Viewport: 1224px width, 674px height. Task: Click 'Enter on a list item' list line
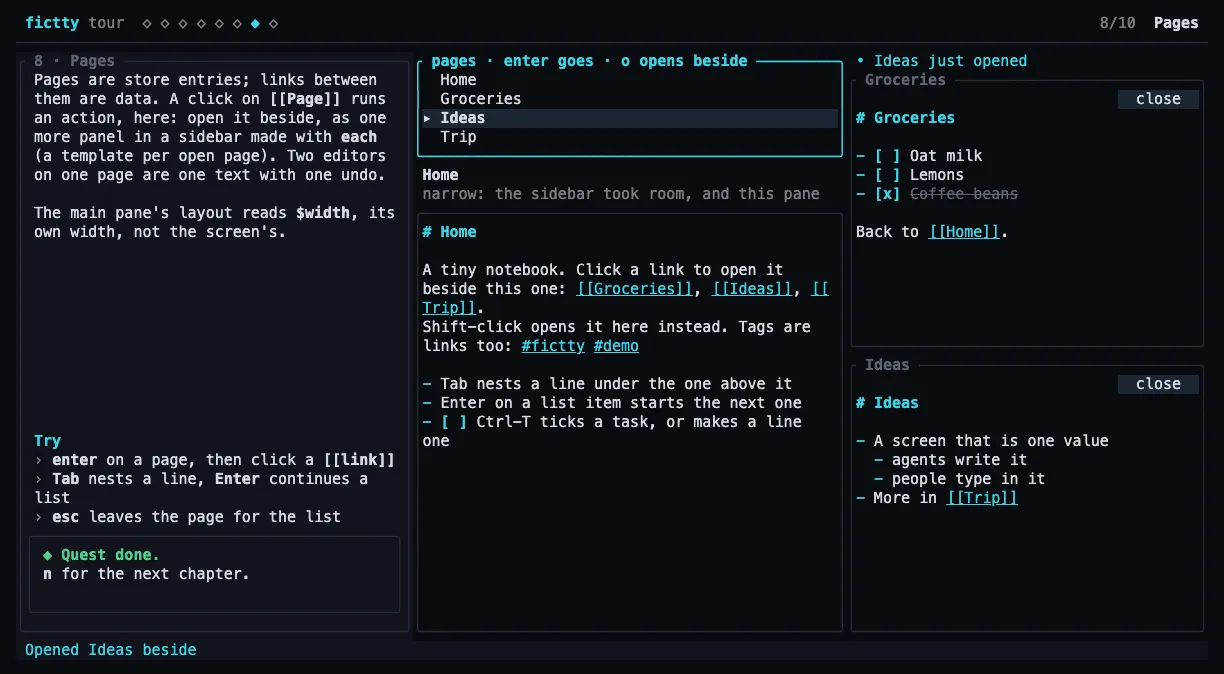point(612,403)
